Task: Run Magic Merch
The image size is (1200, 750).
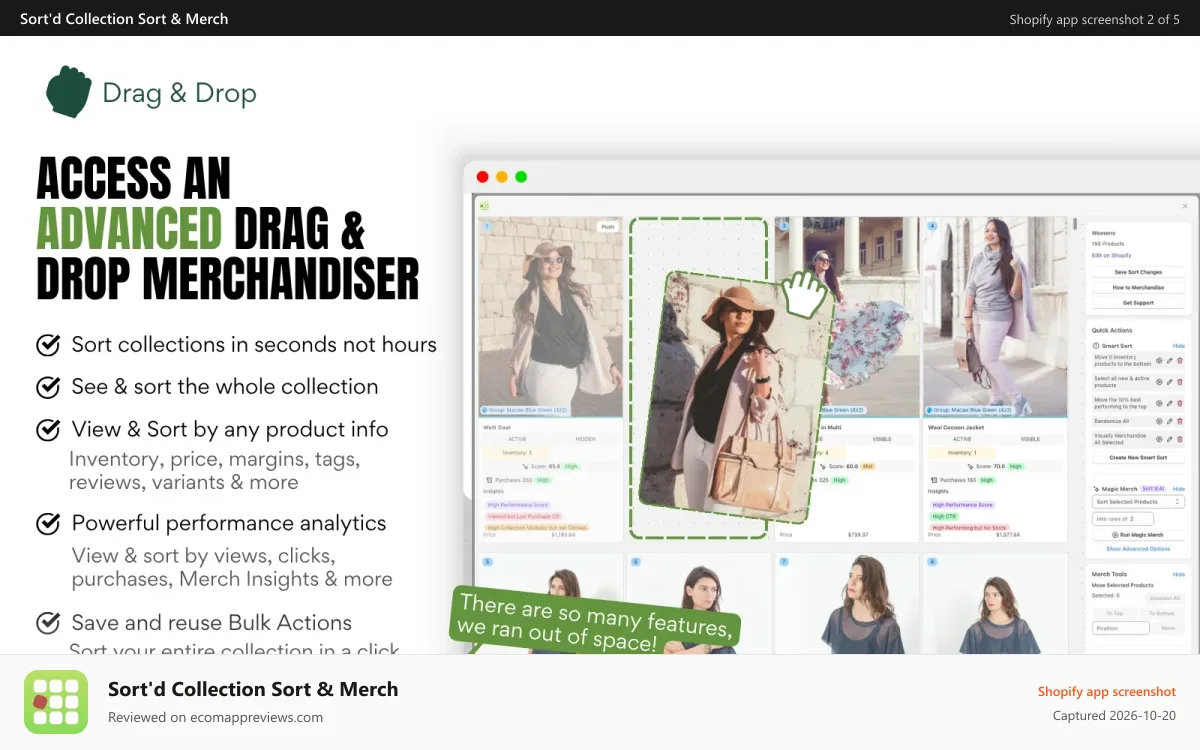Action: click(1138, 535)
